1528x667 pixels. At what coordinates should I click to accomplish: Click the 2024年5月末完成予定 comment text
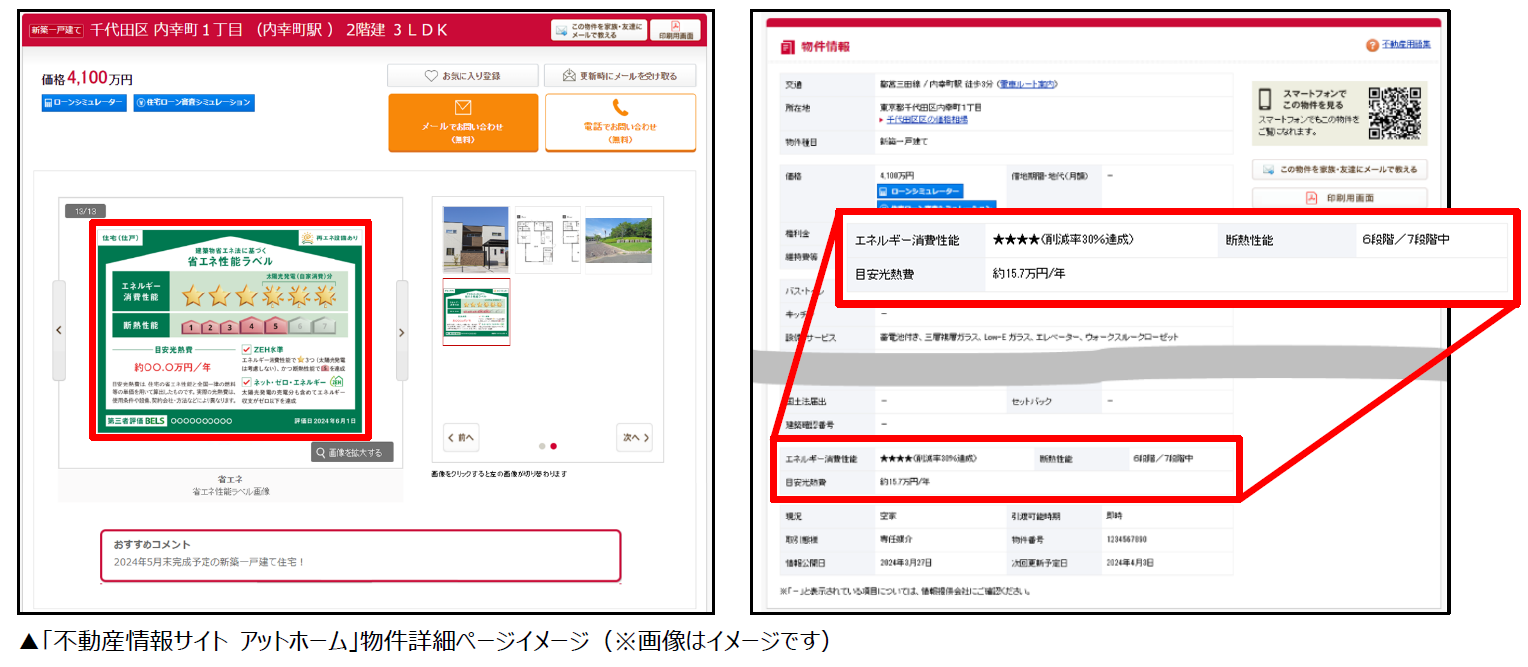coord(209,562)
